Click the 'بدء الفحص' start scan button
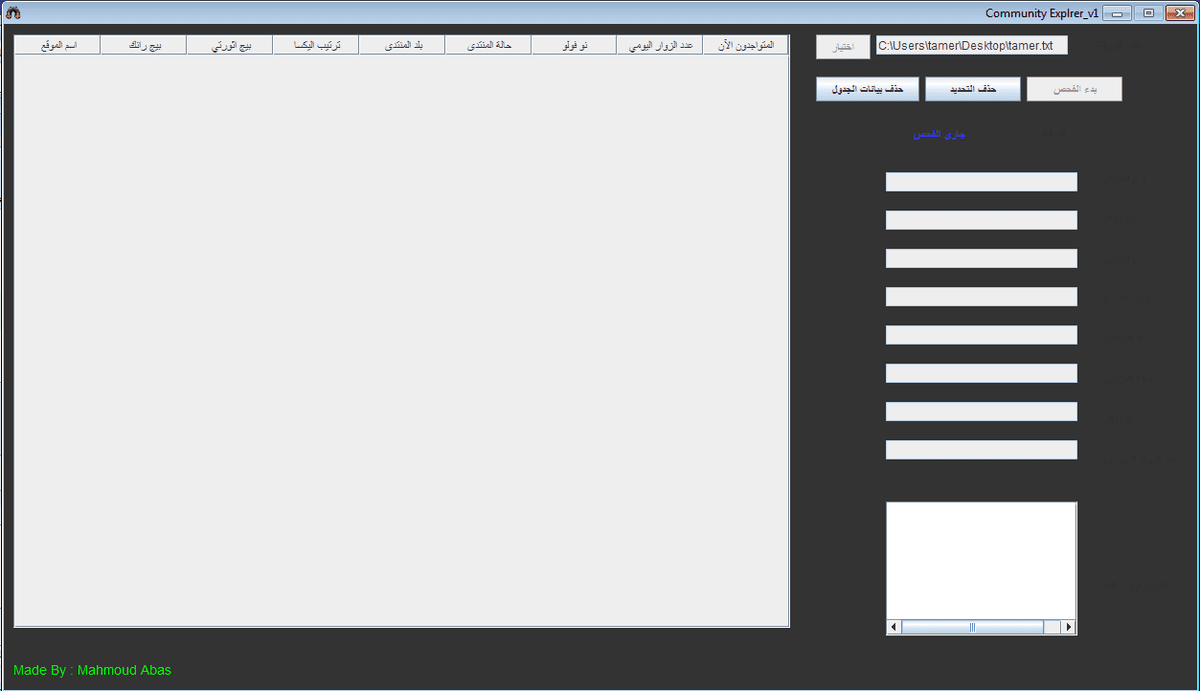Screen dimensions: 1200x691 tap(1075, 89)
